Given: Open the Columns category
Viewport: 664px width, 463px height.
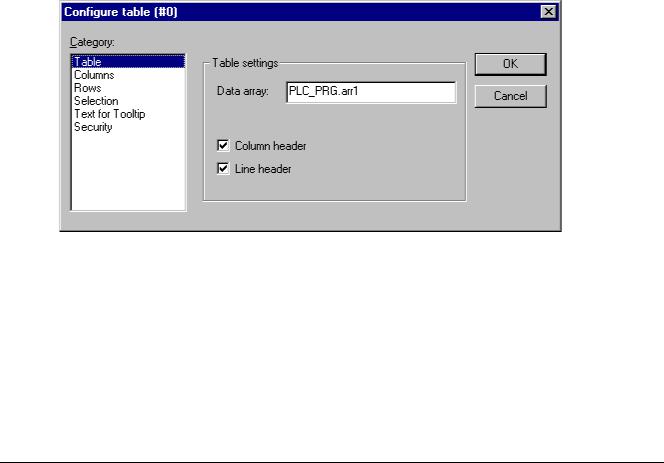Looking at the screenshot, I should [x=94, y=75].
